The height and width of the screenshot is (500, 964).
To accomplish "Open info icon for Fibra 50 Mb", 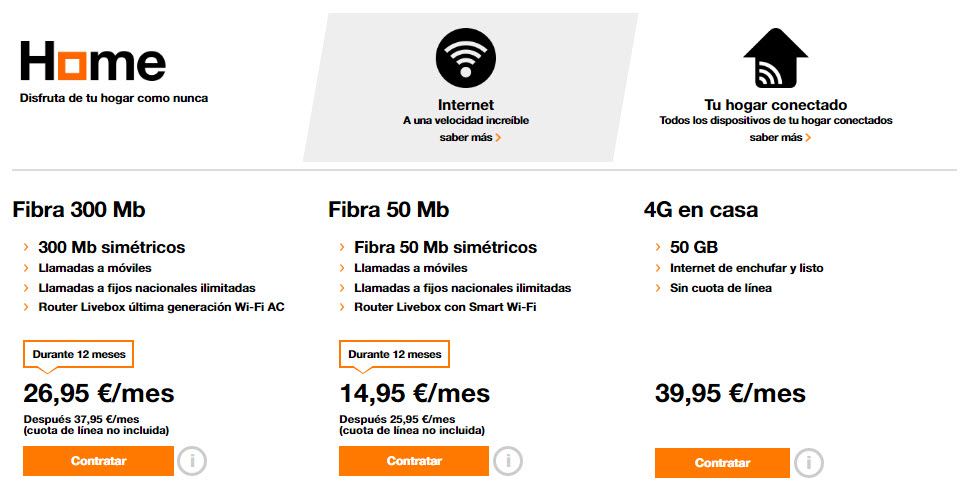I will (507, 461).
